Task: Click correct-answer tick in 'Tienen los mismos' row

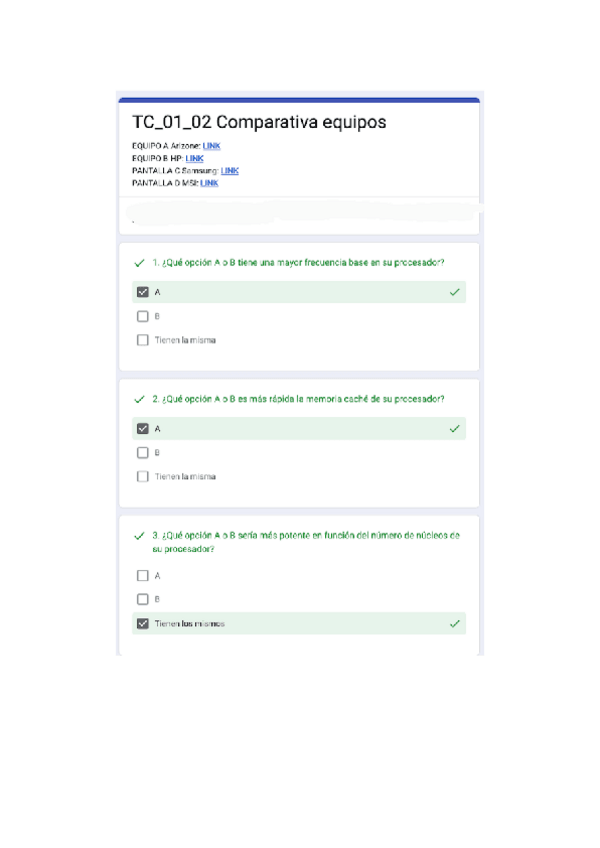Action: (455, 623)
